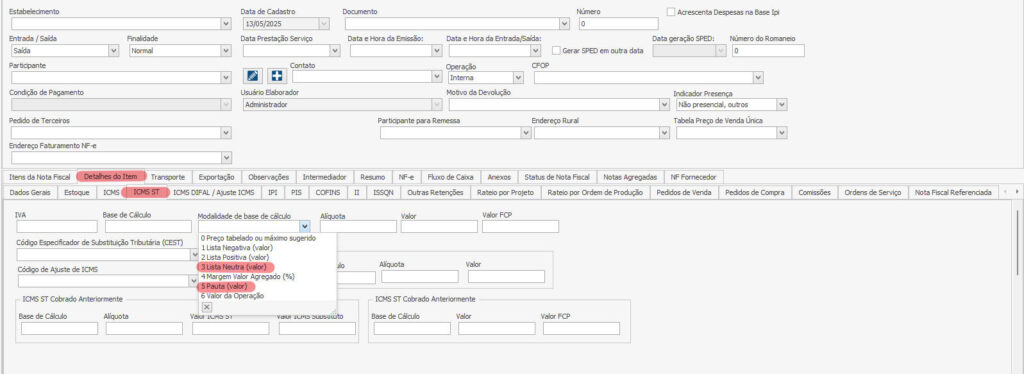The height and width of the screenshot is (374, 1024).
Task: Toggle Gerar SPED em outra data checkbox
Action: point(556,50)
